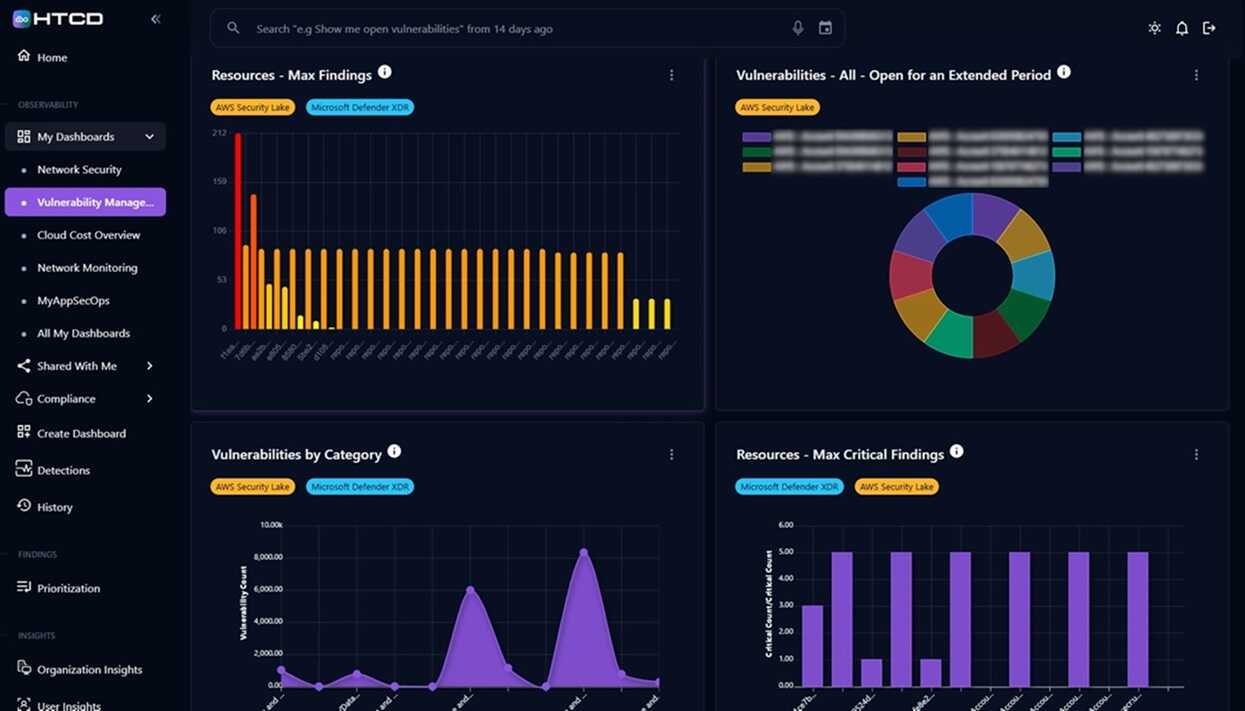Toggle the AWS Security Lake source filter
This screenshot has width=1245, height=711.
click(252, 107)
